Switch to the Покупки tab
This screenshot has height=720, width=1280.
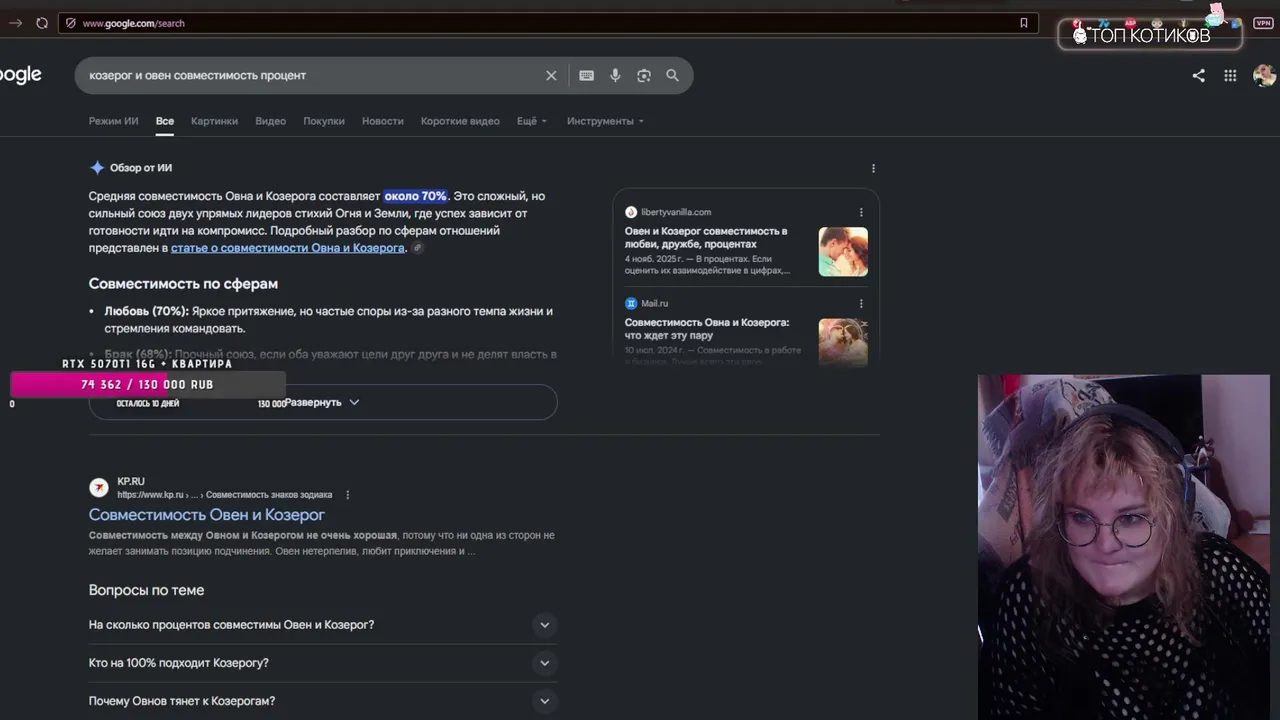click(324, 121)
